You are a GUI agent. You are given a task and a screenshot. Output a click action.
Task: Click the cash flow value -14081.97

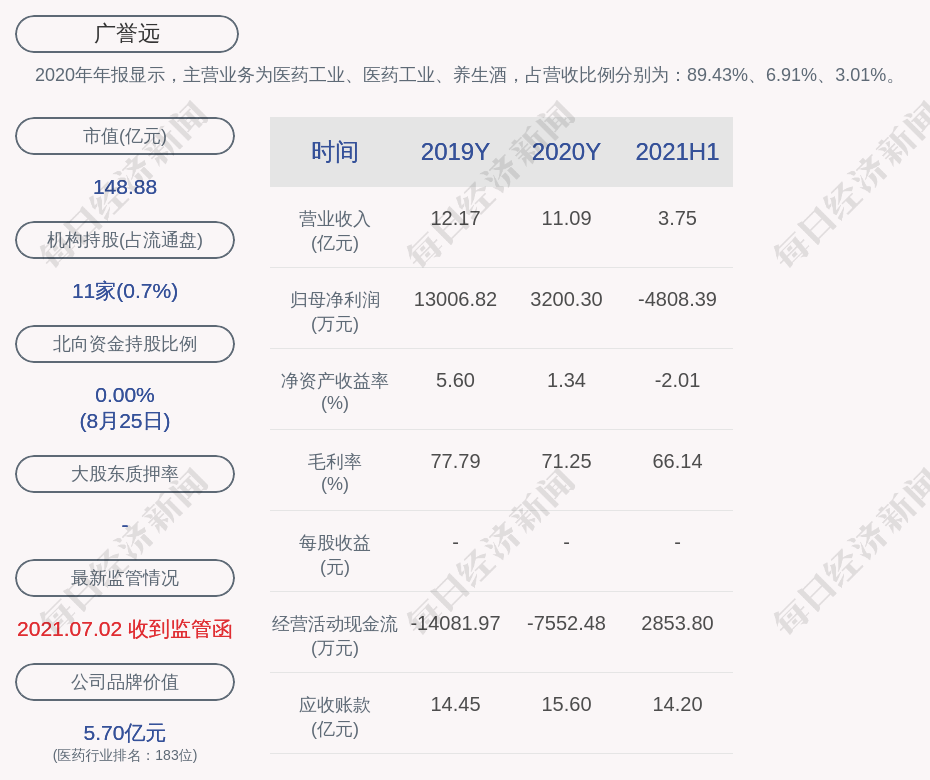pyautogui.click(x=455, y=623)
